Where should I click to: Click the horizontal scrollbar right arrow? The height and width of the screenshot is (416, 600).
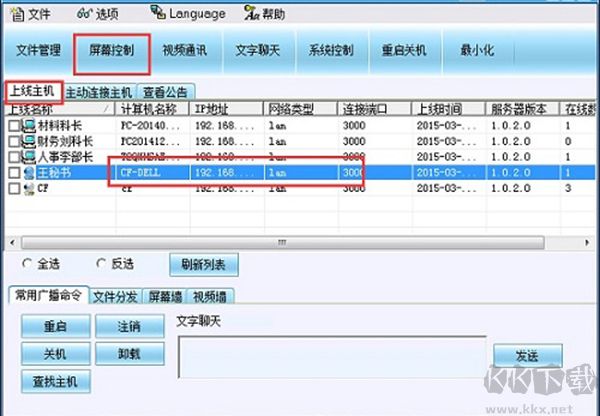pyautogui.click(x=587, y=243)
